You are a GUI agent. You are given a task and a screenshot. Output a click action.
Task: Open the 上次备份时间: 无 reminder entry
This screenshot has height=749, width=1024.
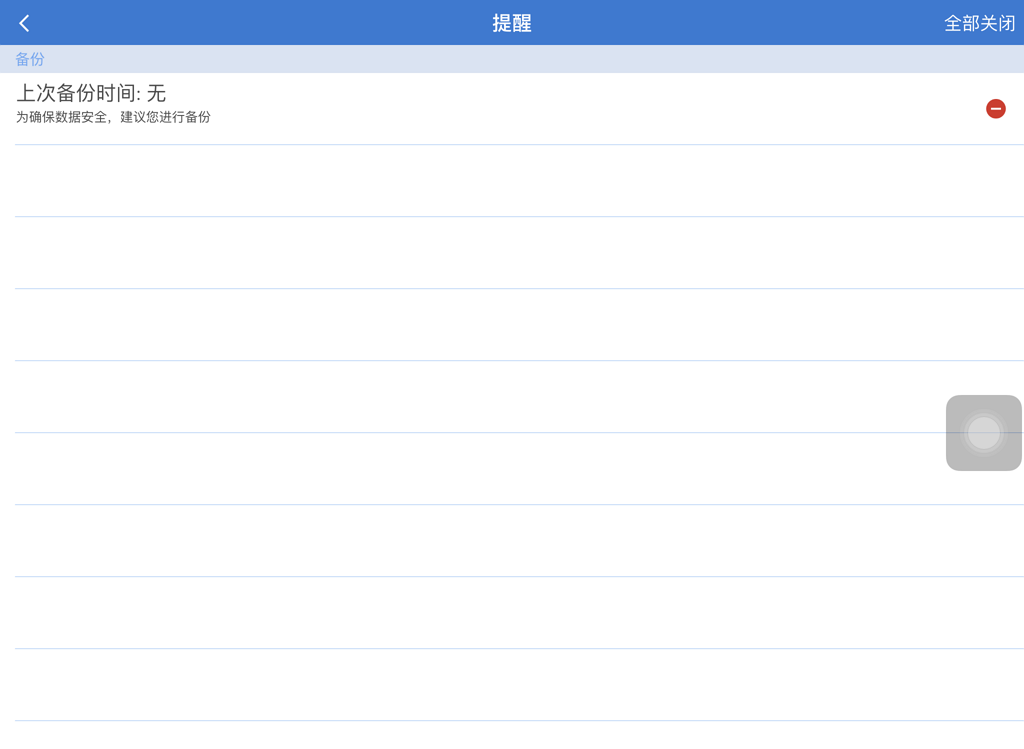(x=91, y=93)
